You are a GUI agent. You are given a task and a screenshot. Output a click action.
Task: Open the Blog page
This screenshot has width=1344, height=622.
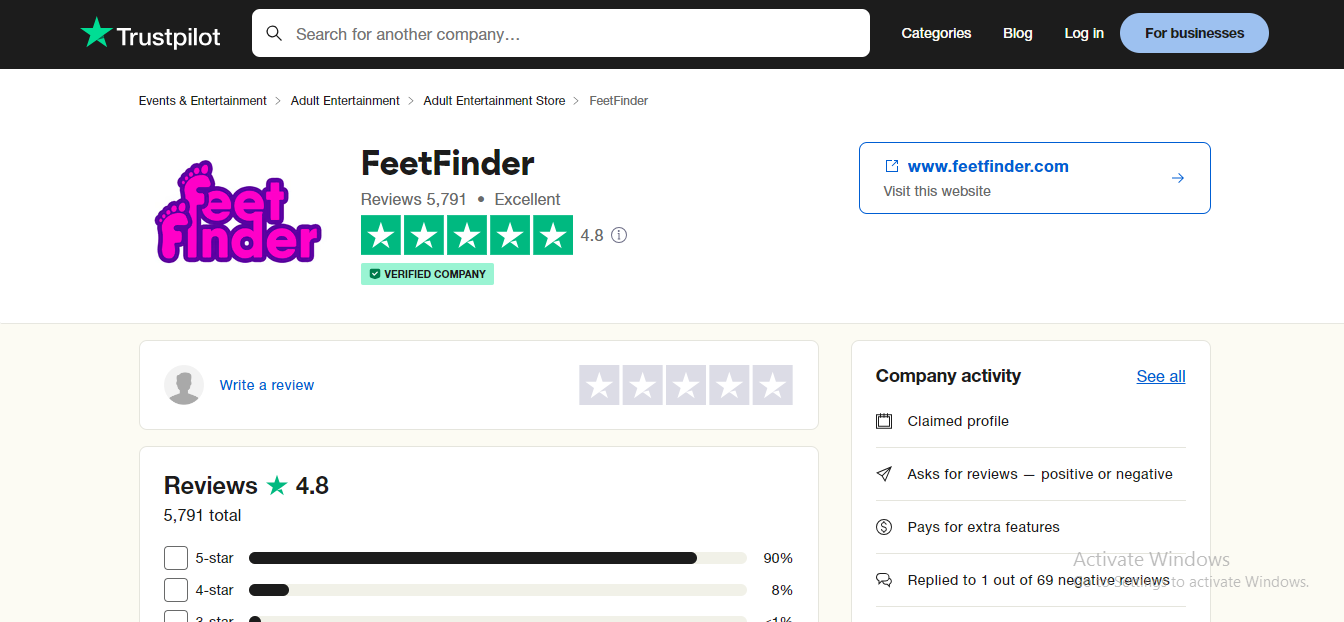1017,33
